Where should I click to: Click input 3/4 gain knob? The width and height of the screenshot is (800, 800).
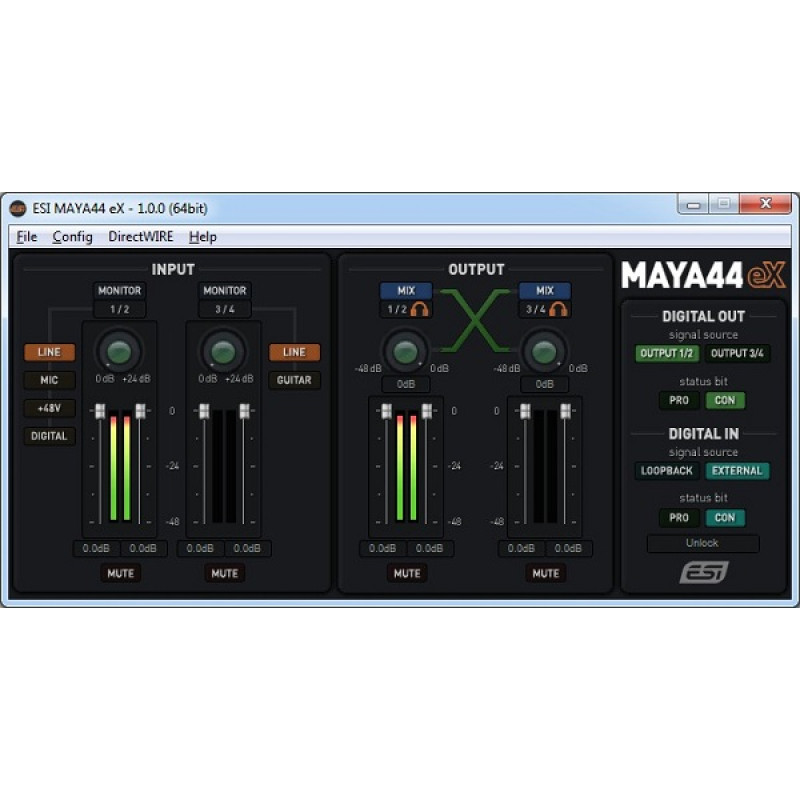click(223, 351)
